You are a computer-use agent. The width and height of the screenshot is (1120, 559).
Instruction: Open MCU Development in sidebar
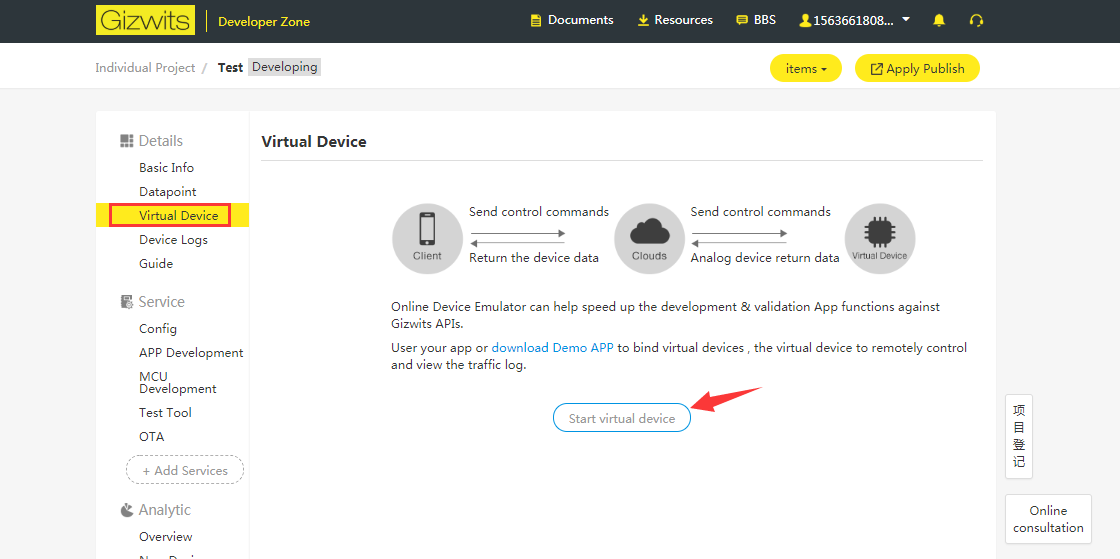(x=178, y=383)
